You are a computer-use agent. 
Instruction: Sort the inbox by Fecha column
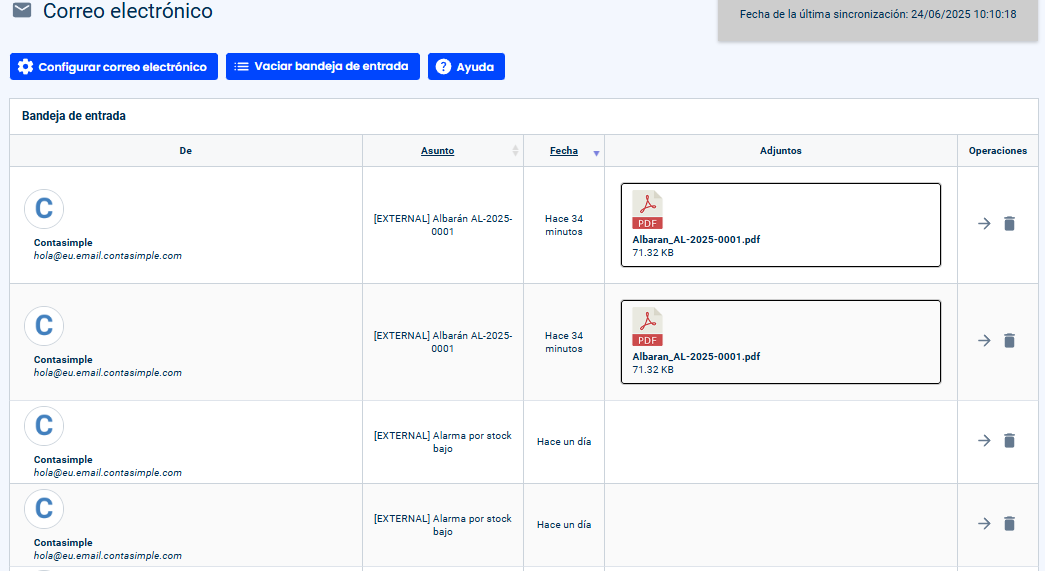pos(564,151)
